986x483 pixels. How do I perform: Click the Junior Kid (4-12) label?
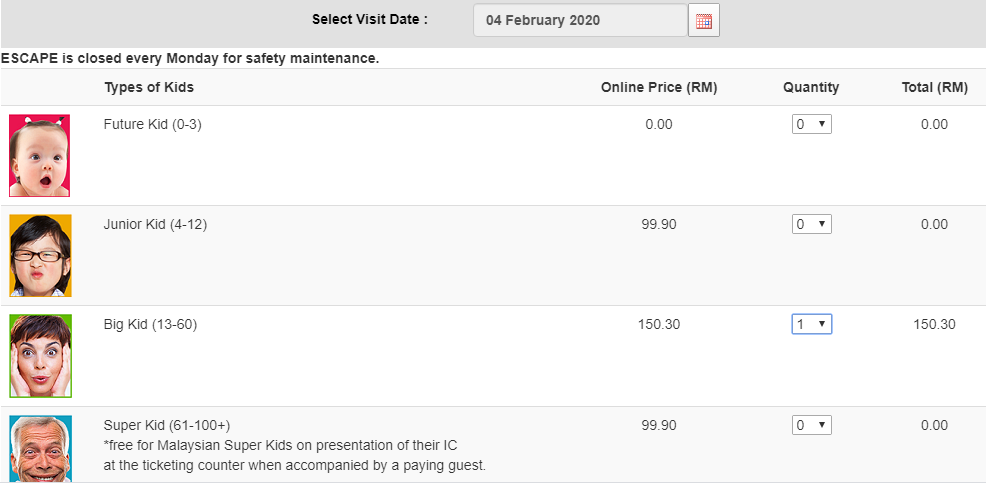(155, 224)
